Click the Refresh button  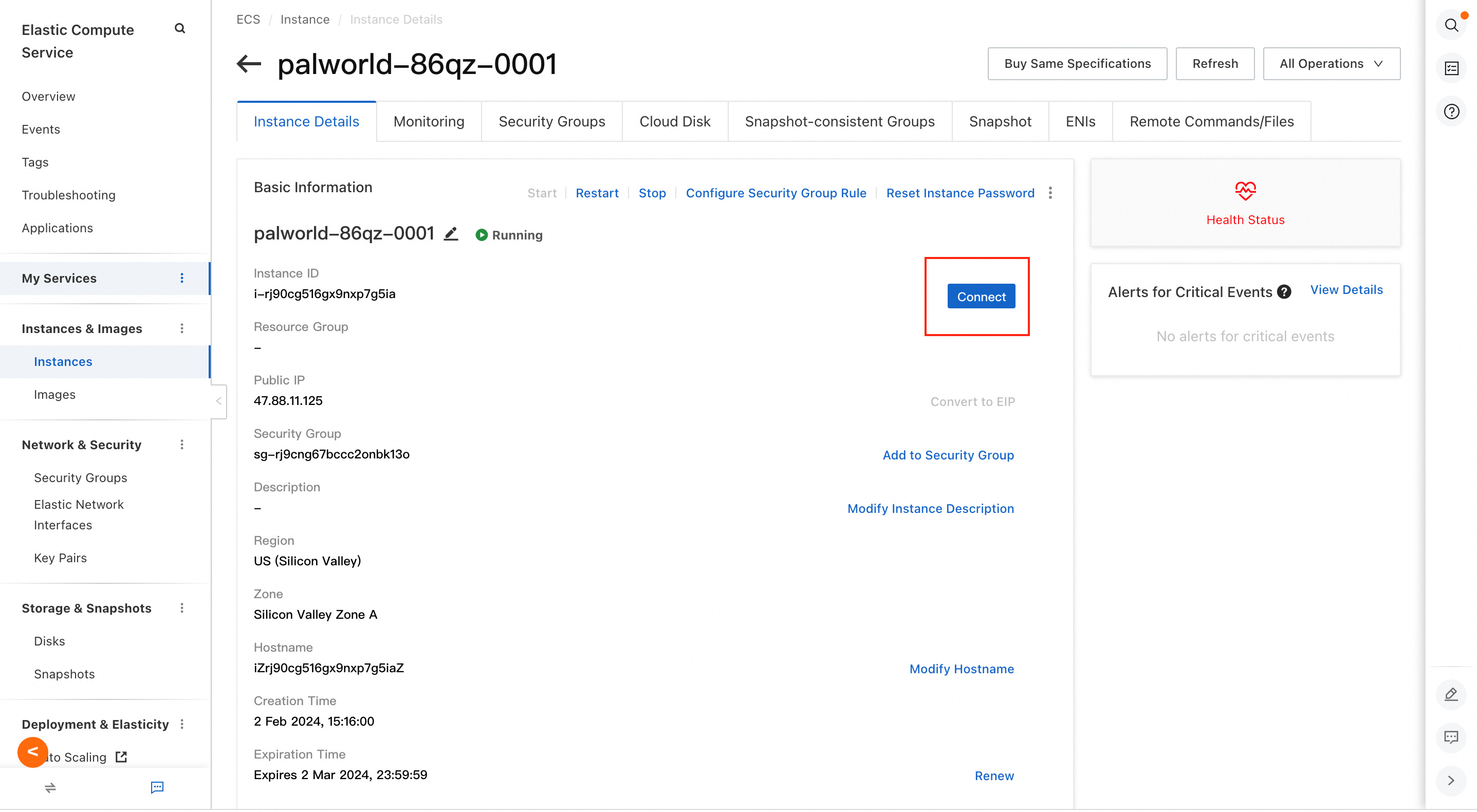pos(1215,64)
